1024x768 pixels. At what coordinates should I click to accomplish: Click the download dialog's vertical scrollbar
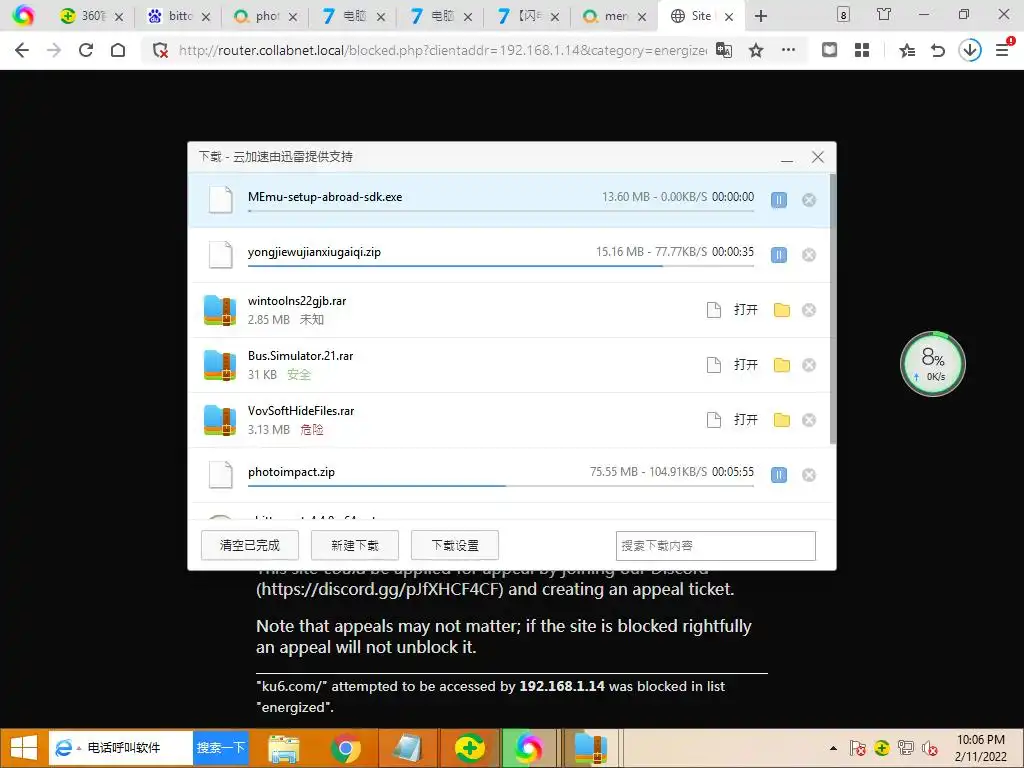coord(833,309)
